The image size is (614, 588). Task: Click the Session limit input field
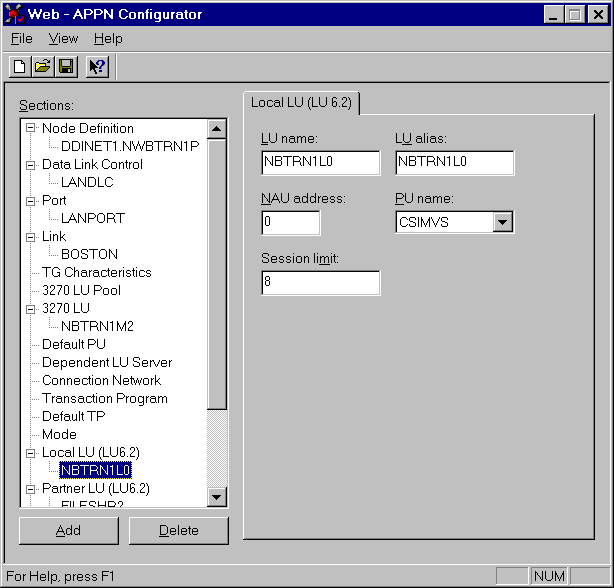point(320,283)
